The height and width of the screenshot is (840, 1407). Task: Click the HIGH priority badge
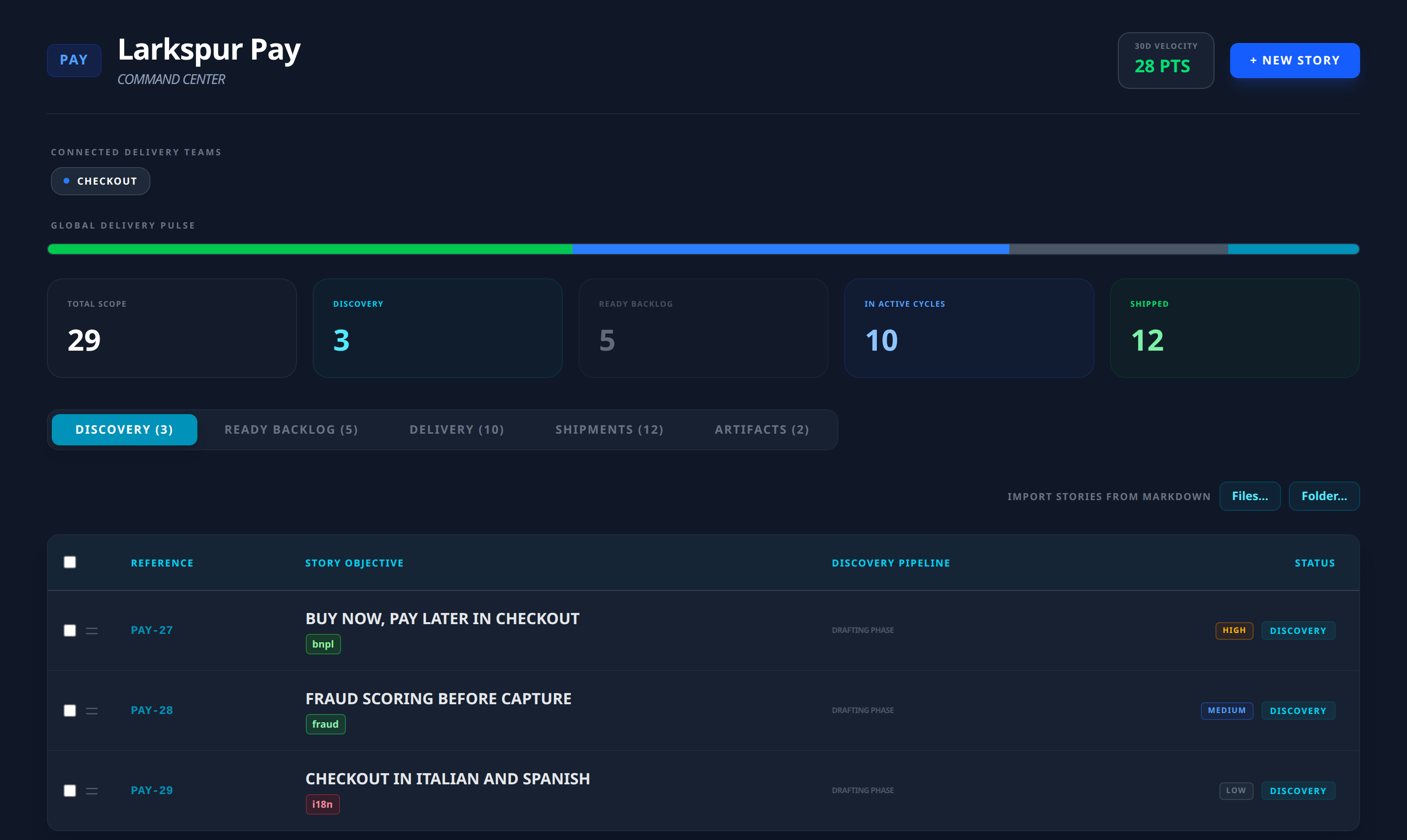[x=1235, y=630]
